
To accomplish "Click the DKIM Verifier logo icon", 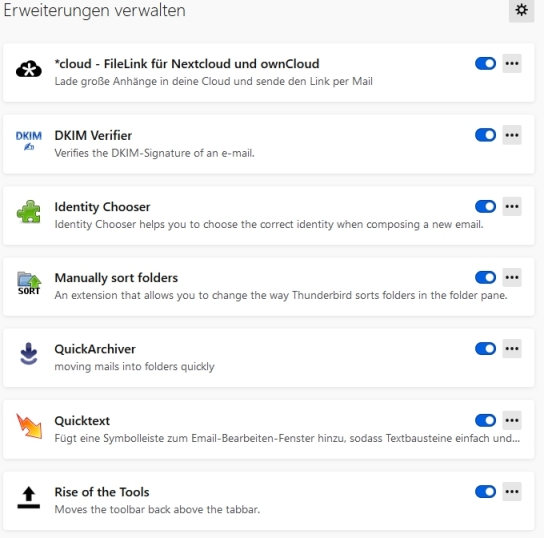I will click(29, 140).
